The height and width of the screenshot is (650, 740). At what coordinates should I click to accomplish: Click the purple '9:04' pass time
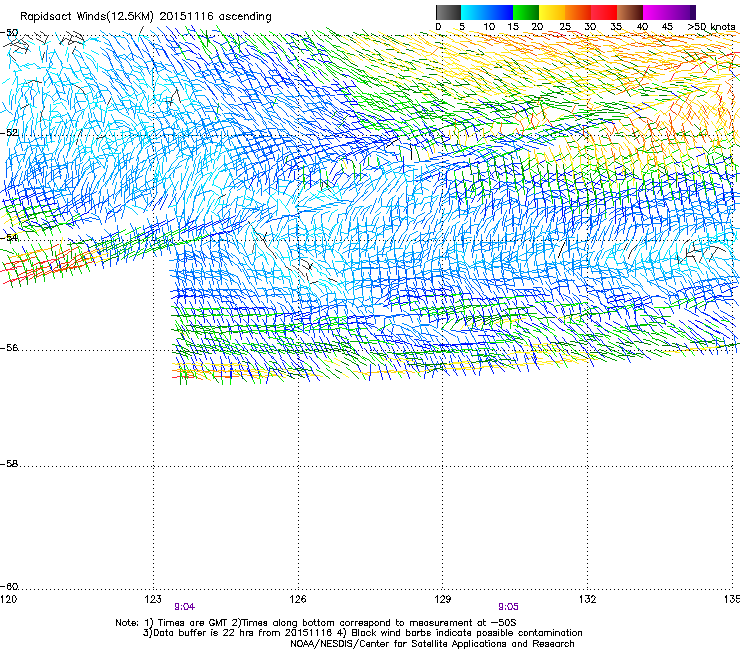coord(185,607)
